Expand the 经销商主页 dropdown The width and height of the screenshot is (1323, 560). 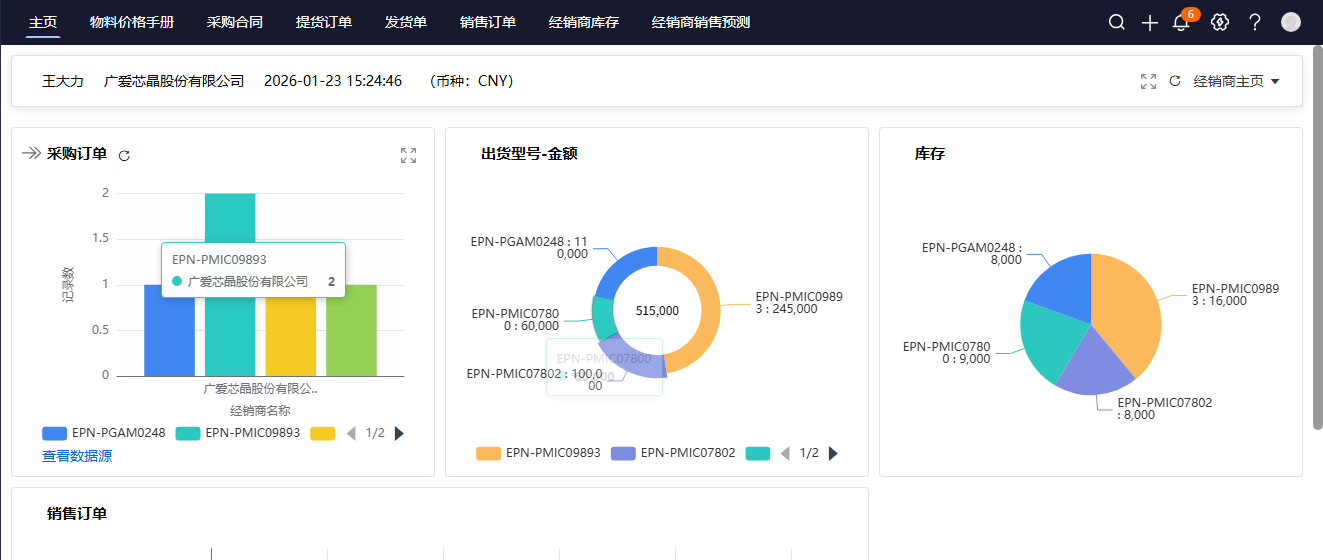pyautogui.click(x=1236, y=81)
